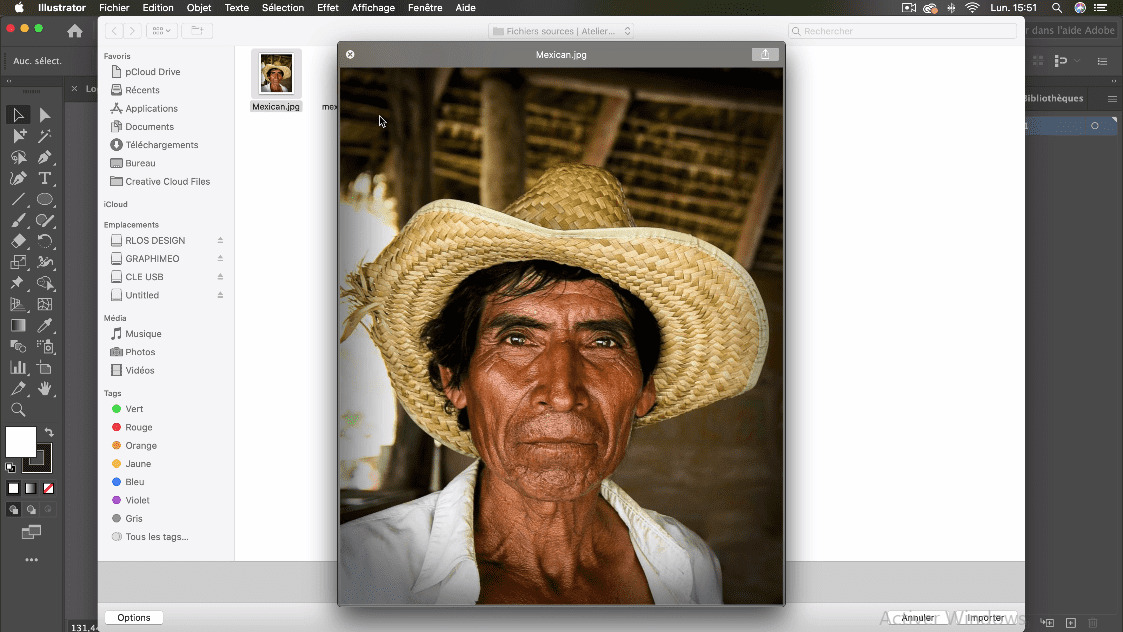Select the Scale tool
Image resolution: width=1123 pixels, height=632 pixels.
tap(18, 262)
